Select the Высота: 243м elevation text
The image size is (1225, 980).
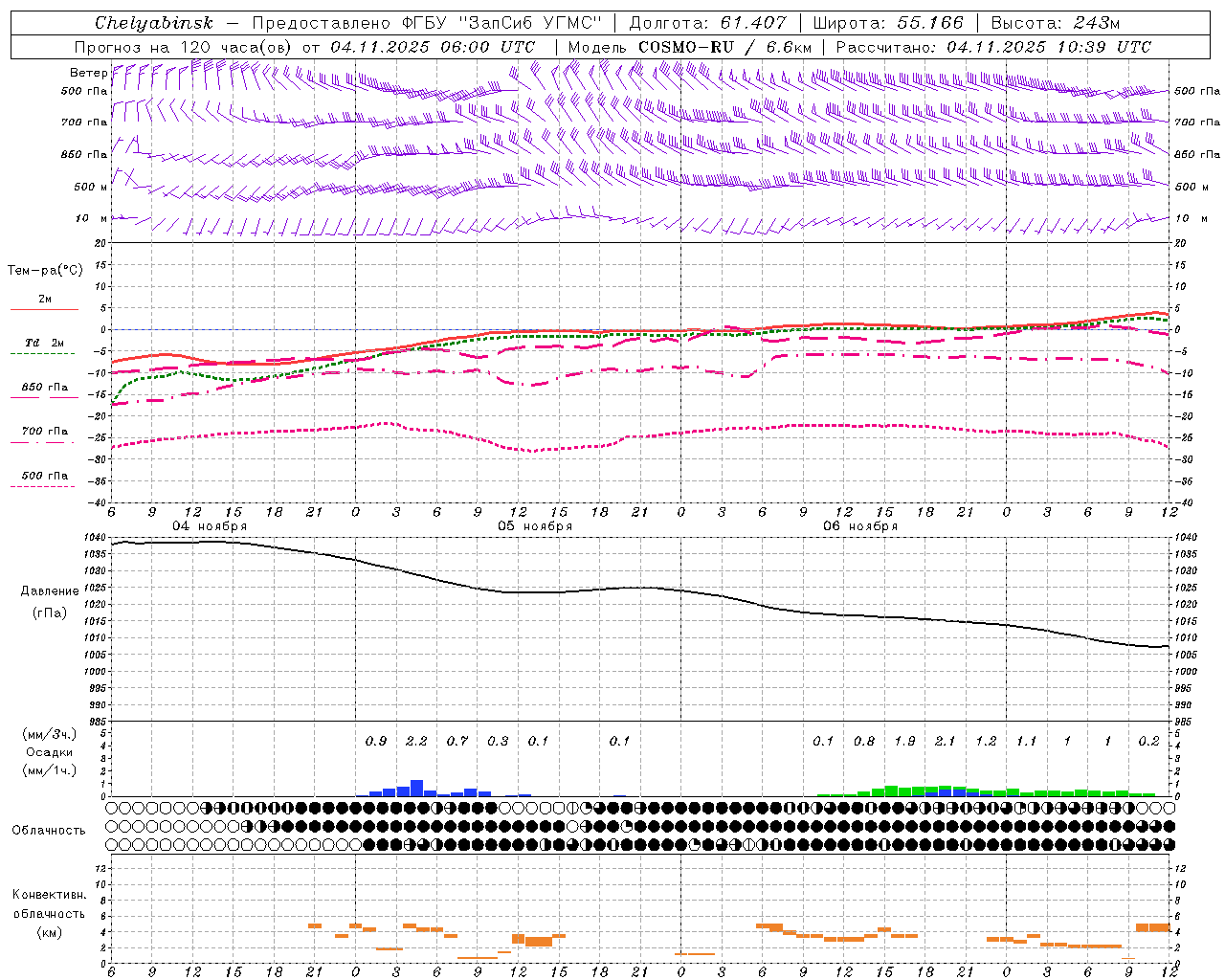1056,23
